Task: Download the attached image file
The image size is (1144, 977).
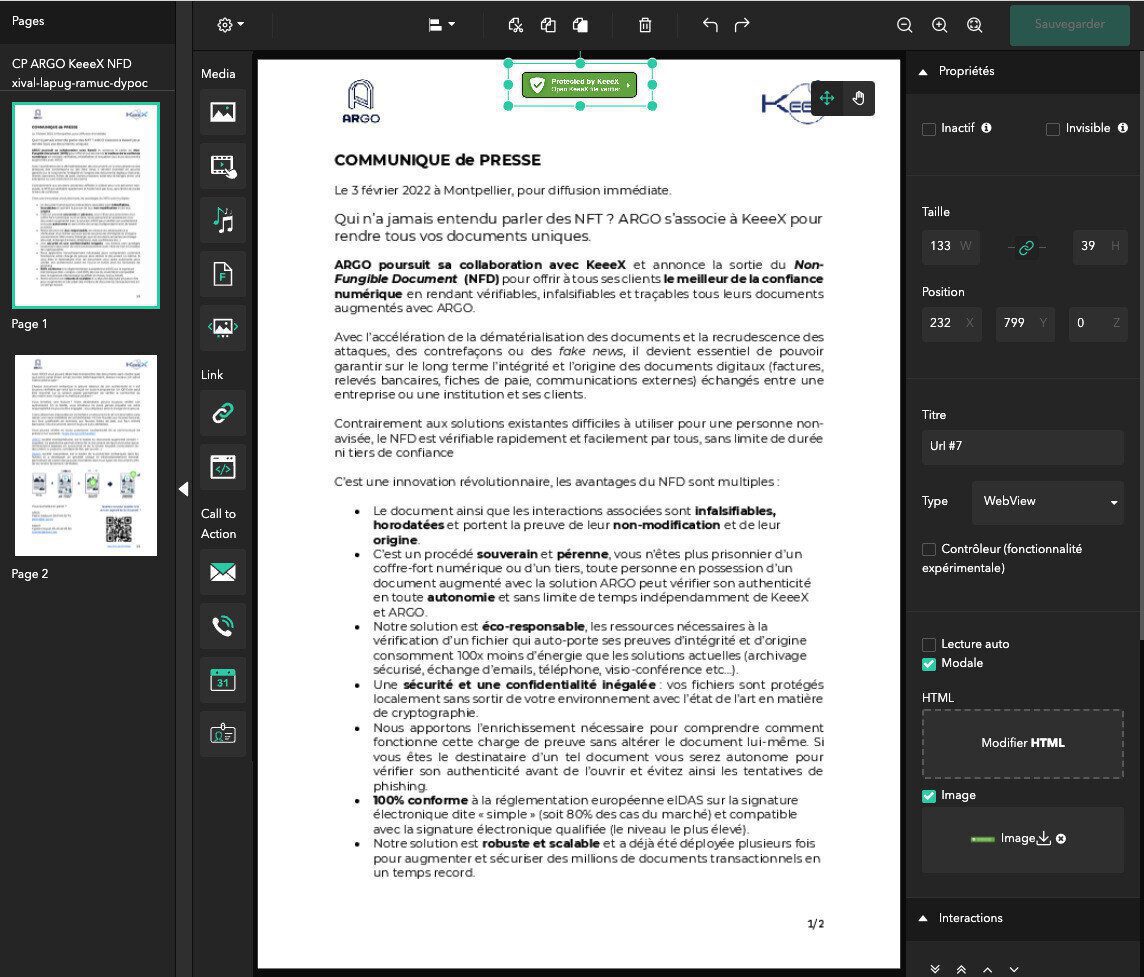Action: 1043,838
